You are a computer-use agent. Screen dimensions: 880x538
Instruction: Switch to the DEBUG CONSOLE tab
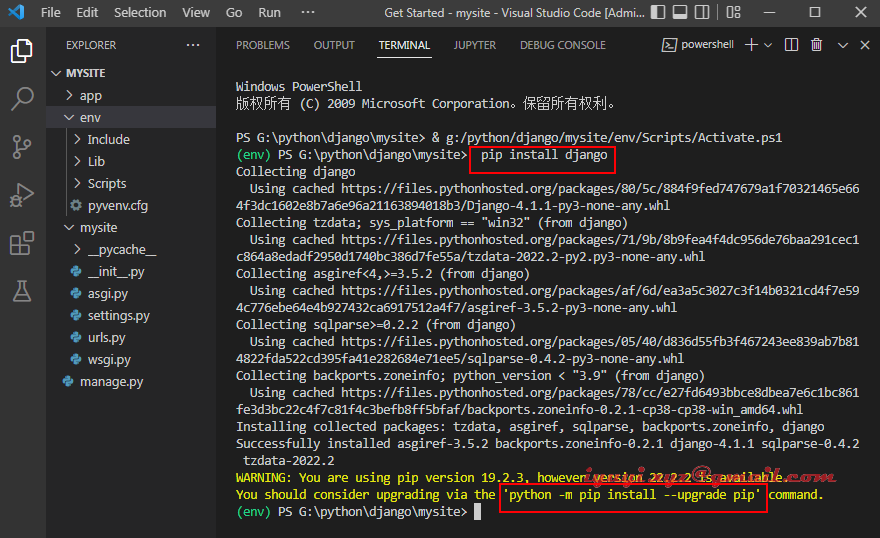coord(562,45)
